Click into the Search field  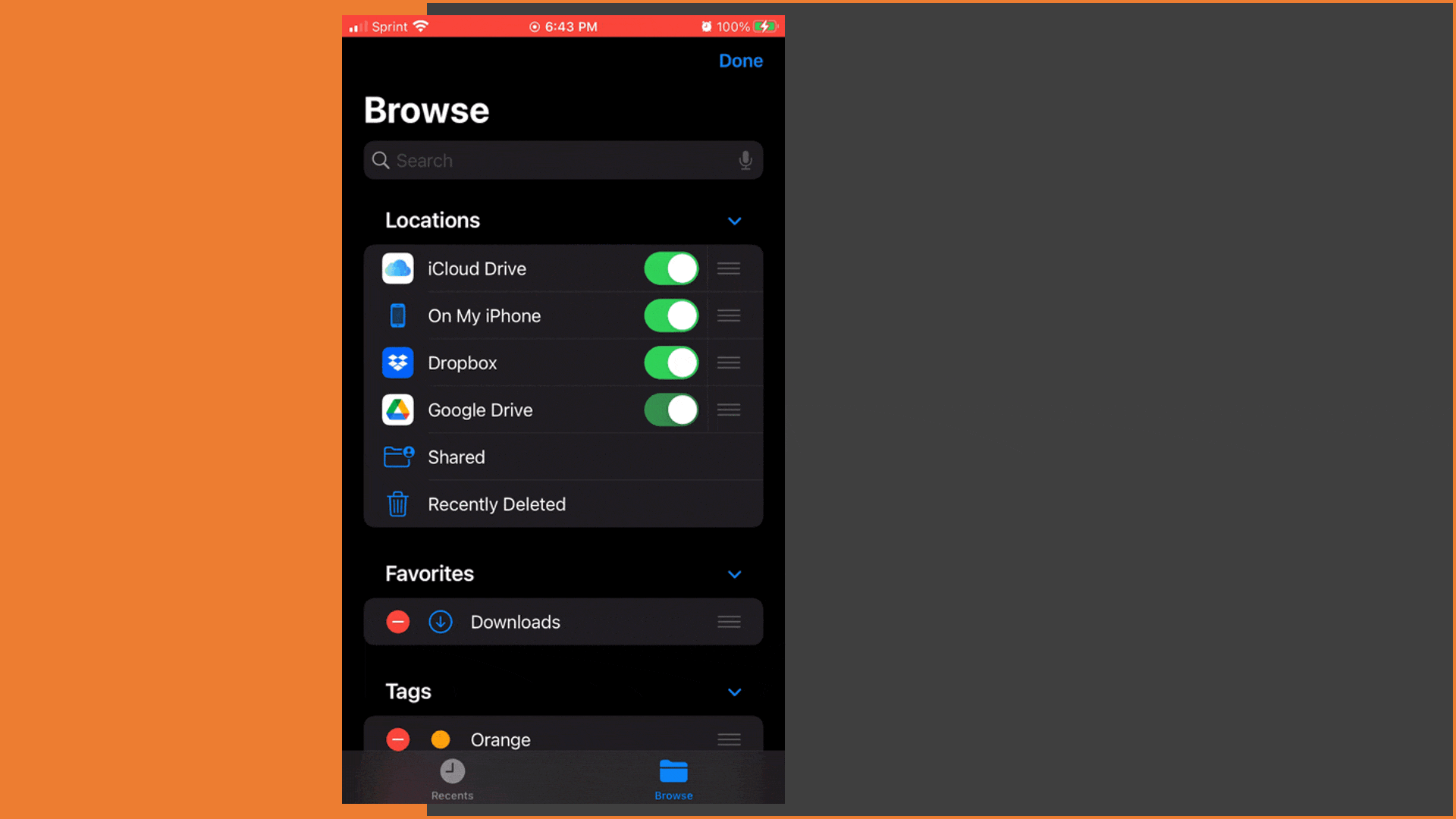click(x=563, y=160)
